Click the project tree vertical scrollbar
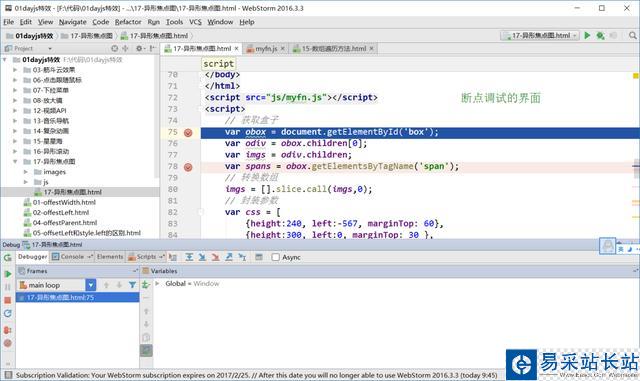The image size is (640, 381). tap(157, 118)
